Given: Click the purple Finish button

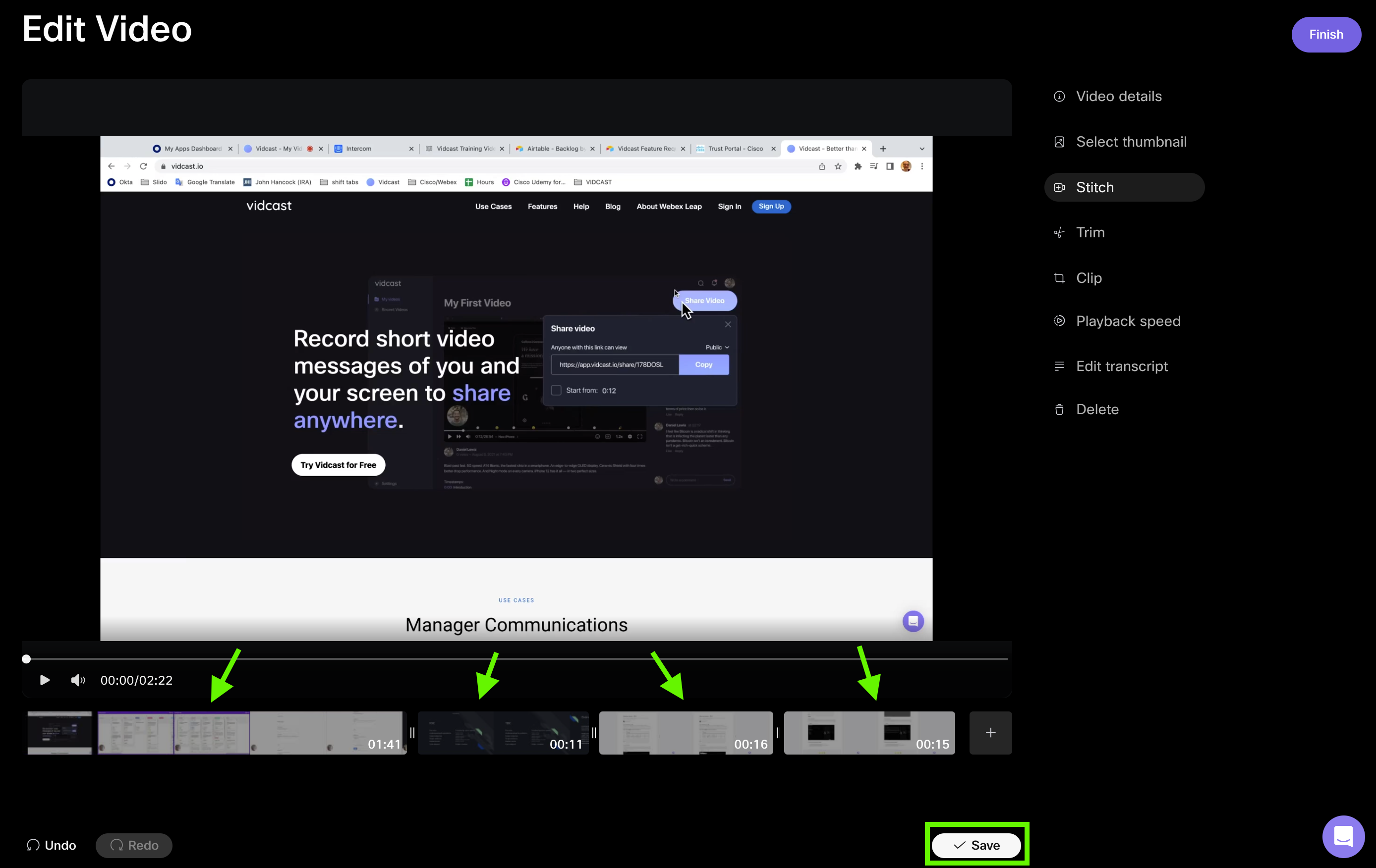Looking at the screenshot, I should pos(1326,34).
